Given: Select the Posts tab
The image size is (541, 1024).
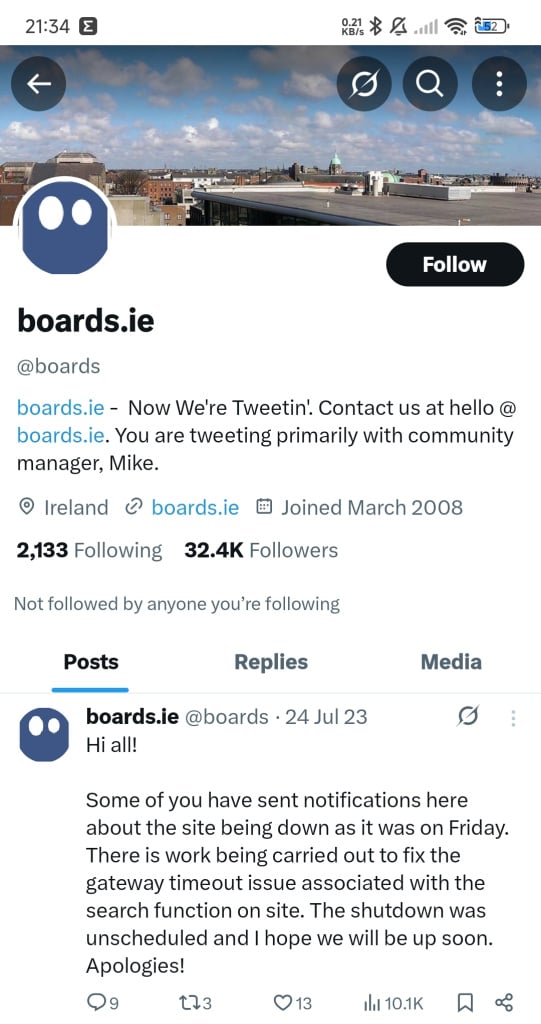Looking at the screenshot, I should pyautogui.click(x=91, y=662).
